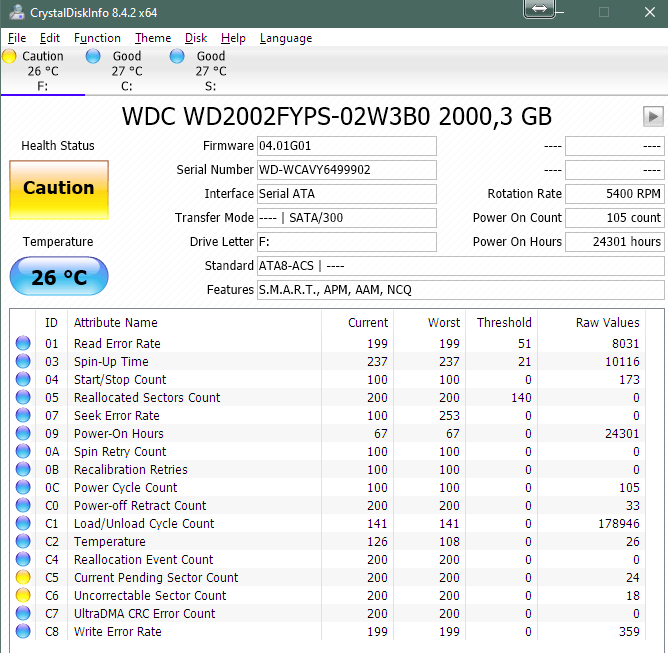Click yellow status dot for Uncorrectable Sector Count
Screen dimensions: 668x653
(x=23, y=595)
